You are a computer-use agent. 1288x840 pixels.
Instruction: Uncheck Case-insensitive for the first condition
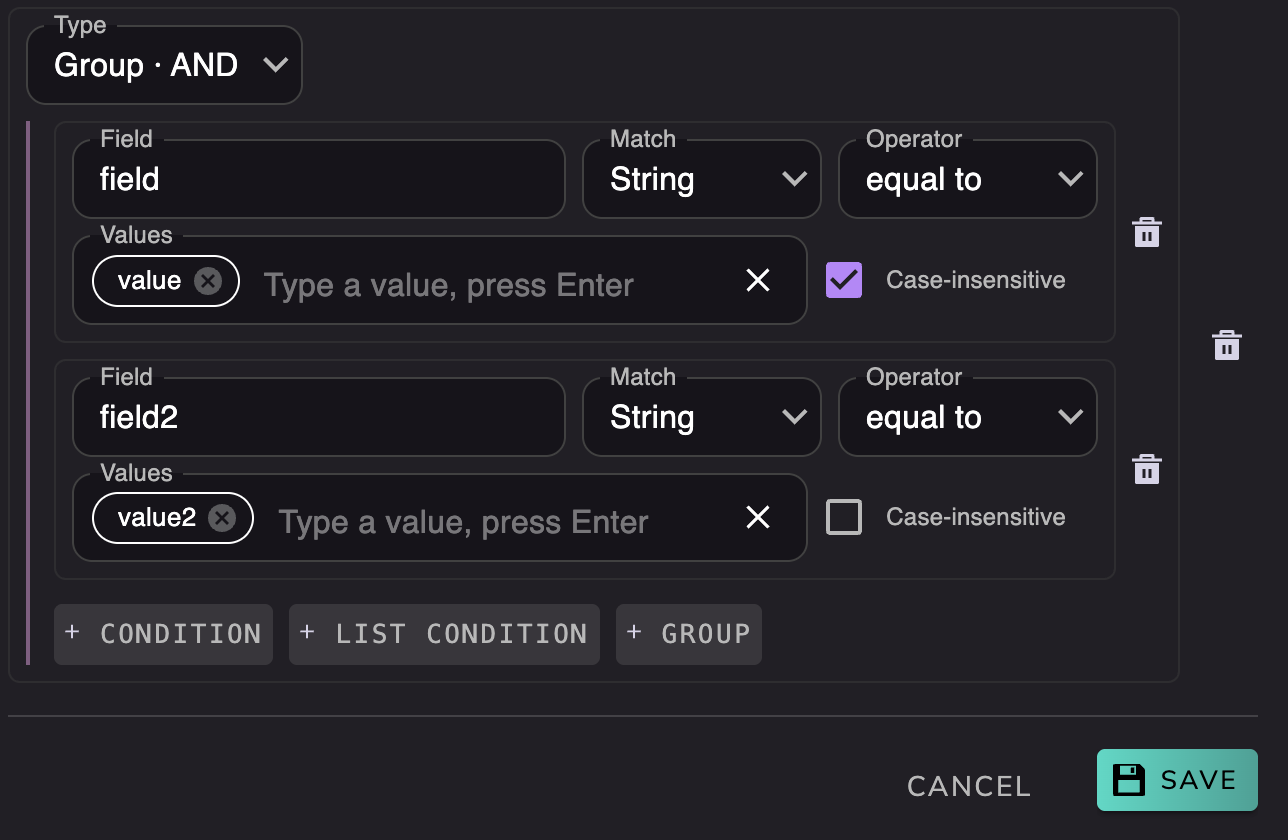point(844,280)
